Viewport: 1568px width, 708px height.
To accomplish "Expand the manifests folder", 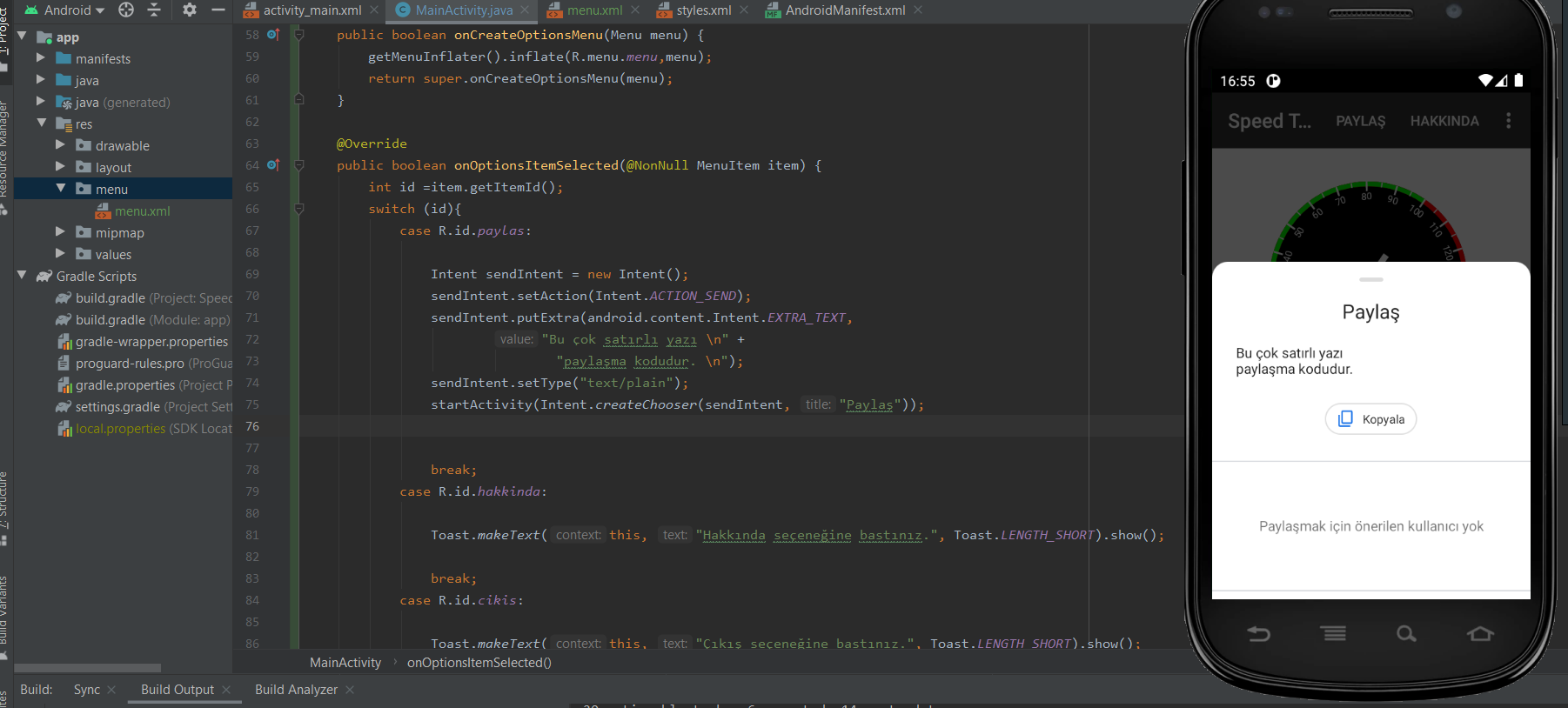I will pos(41,58).
